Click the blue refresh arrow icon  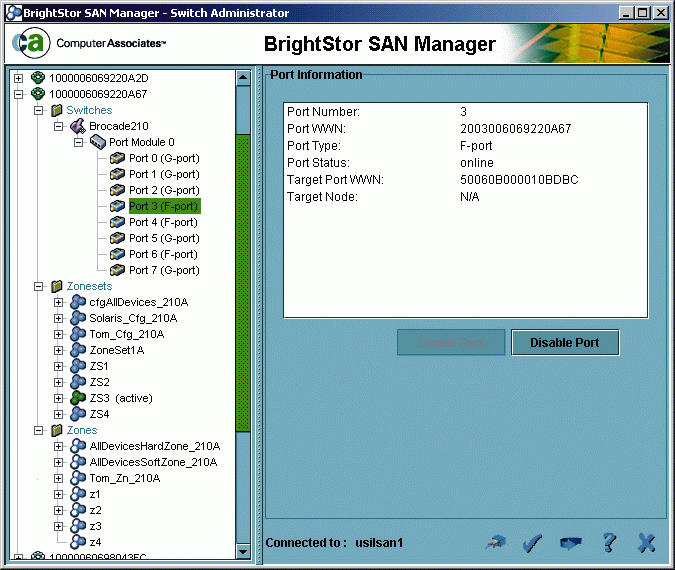(570, 543)
